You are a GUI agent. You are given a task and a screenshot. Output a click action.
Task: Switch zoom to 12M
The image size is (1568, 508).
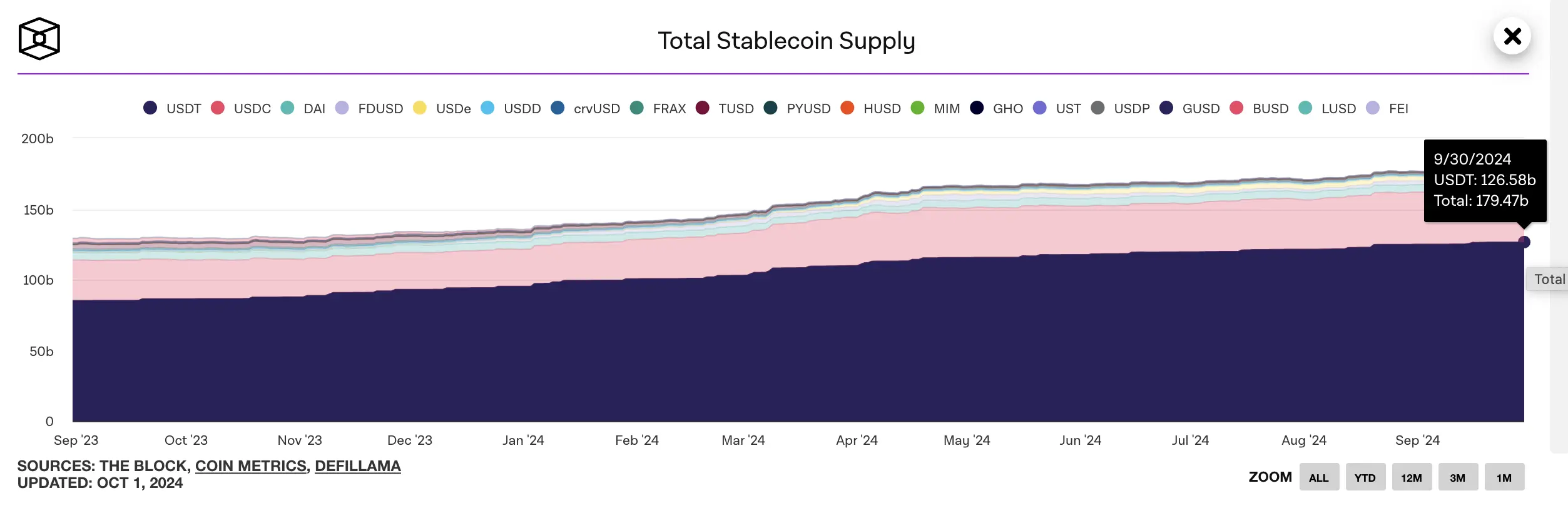(1411, 477)
